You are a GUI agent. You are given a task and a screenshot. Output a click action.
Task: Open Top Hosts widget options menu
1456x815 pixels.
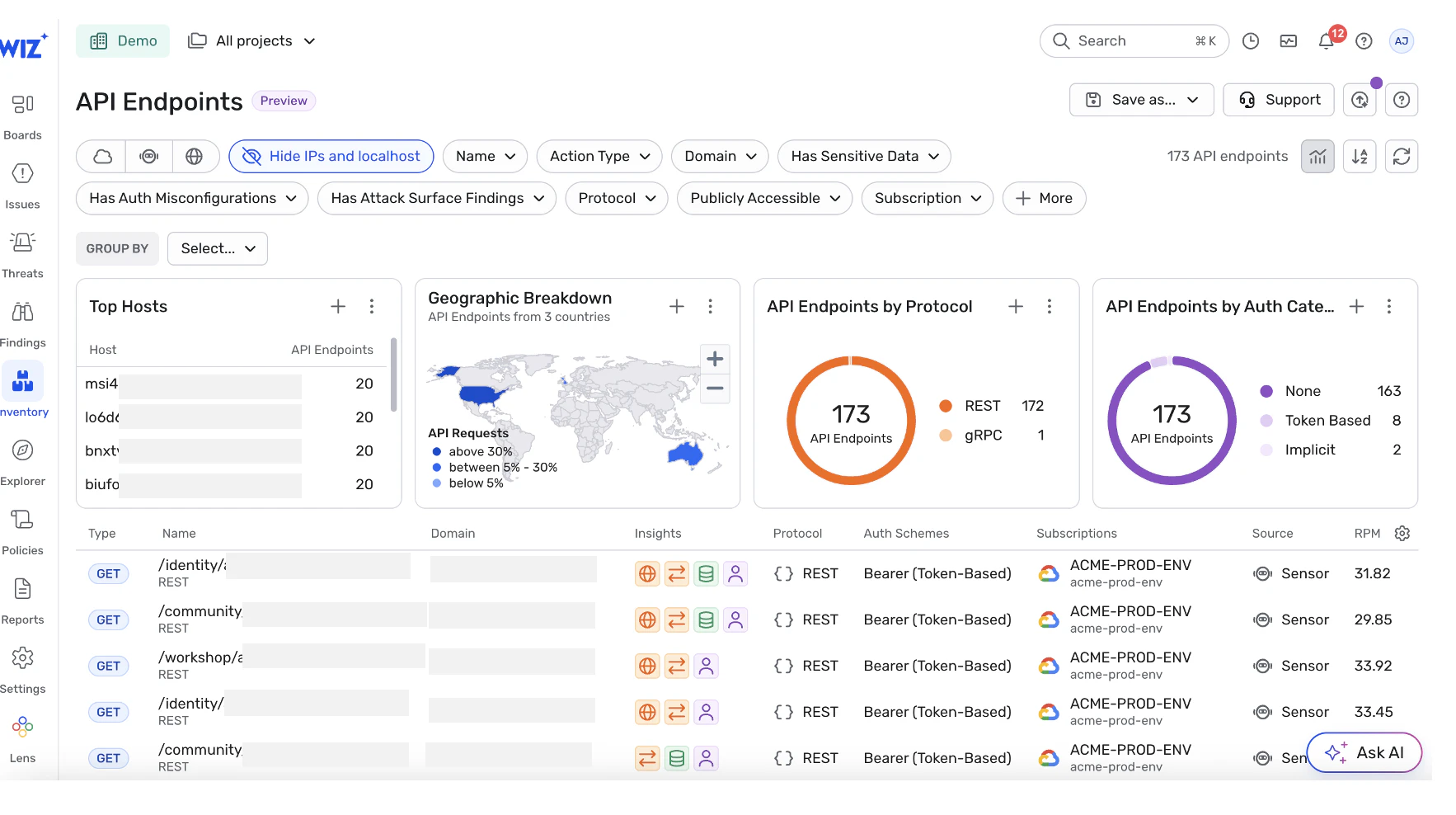point(372,307)
